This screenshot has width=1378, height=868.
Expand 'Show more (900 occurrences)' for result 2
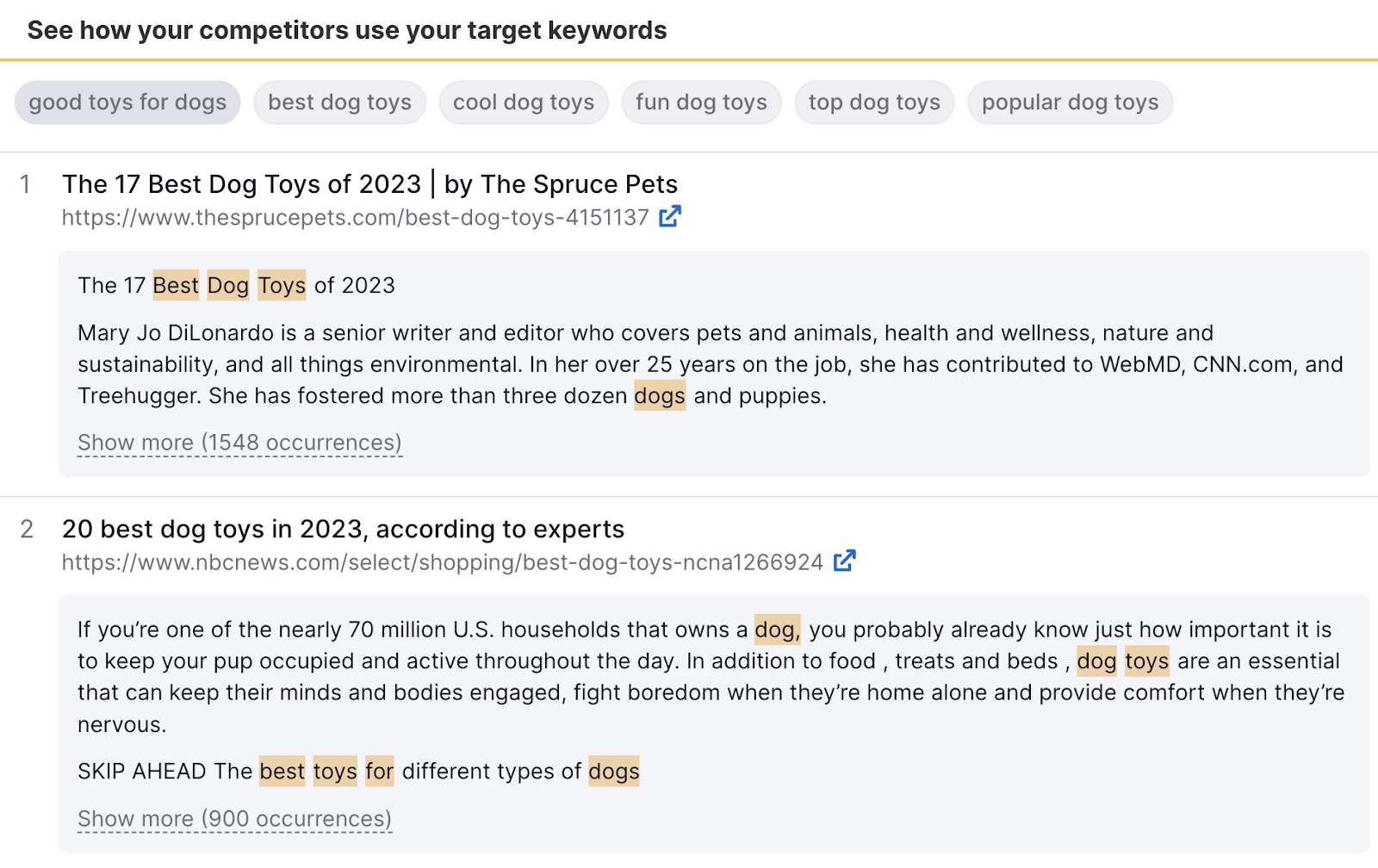pos(233,818)
